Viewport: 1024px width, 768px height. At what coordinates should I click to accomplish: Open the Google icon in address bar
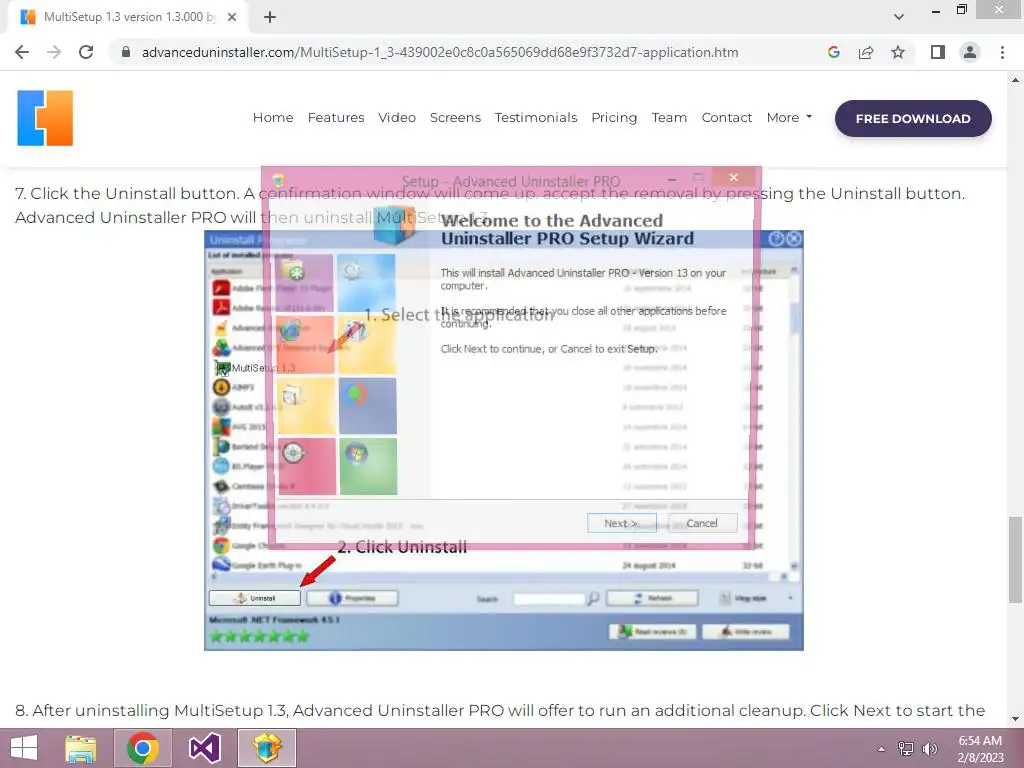pos(833,52)
